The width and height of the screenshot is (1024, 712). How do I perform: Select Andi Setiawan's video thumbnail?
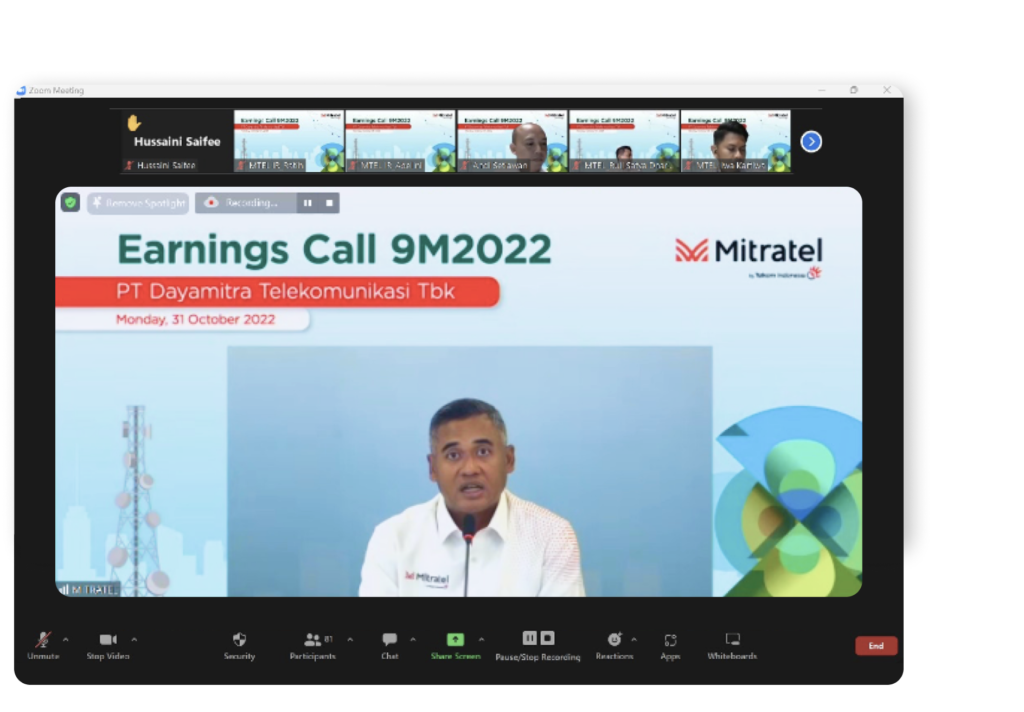click(x=513, y=141)
